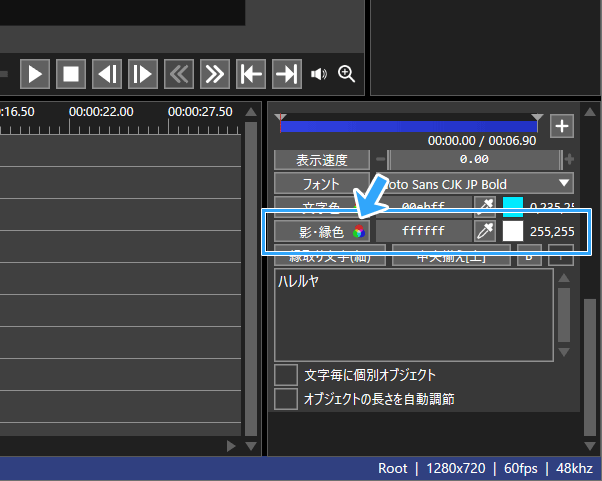Image resolution: width=602 pixels, height=481 pixels.
Task: Stop playback with the stop button
Action: [x=71, y=74]
